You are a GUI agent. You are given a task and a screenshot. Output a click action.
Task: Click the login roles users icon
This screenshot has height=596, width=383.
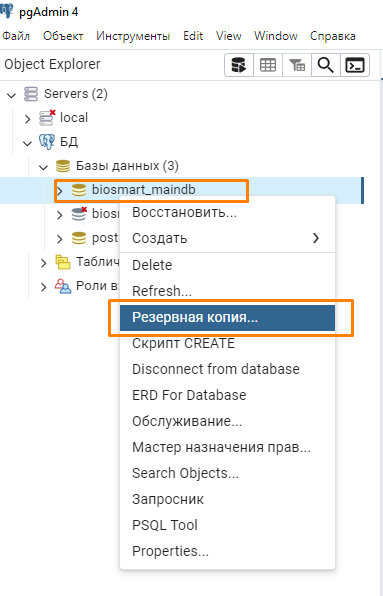point(63,286)
